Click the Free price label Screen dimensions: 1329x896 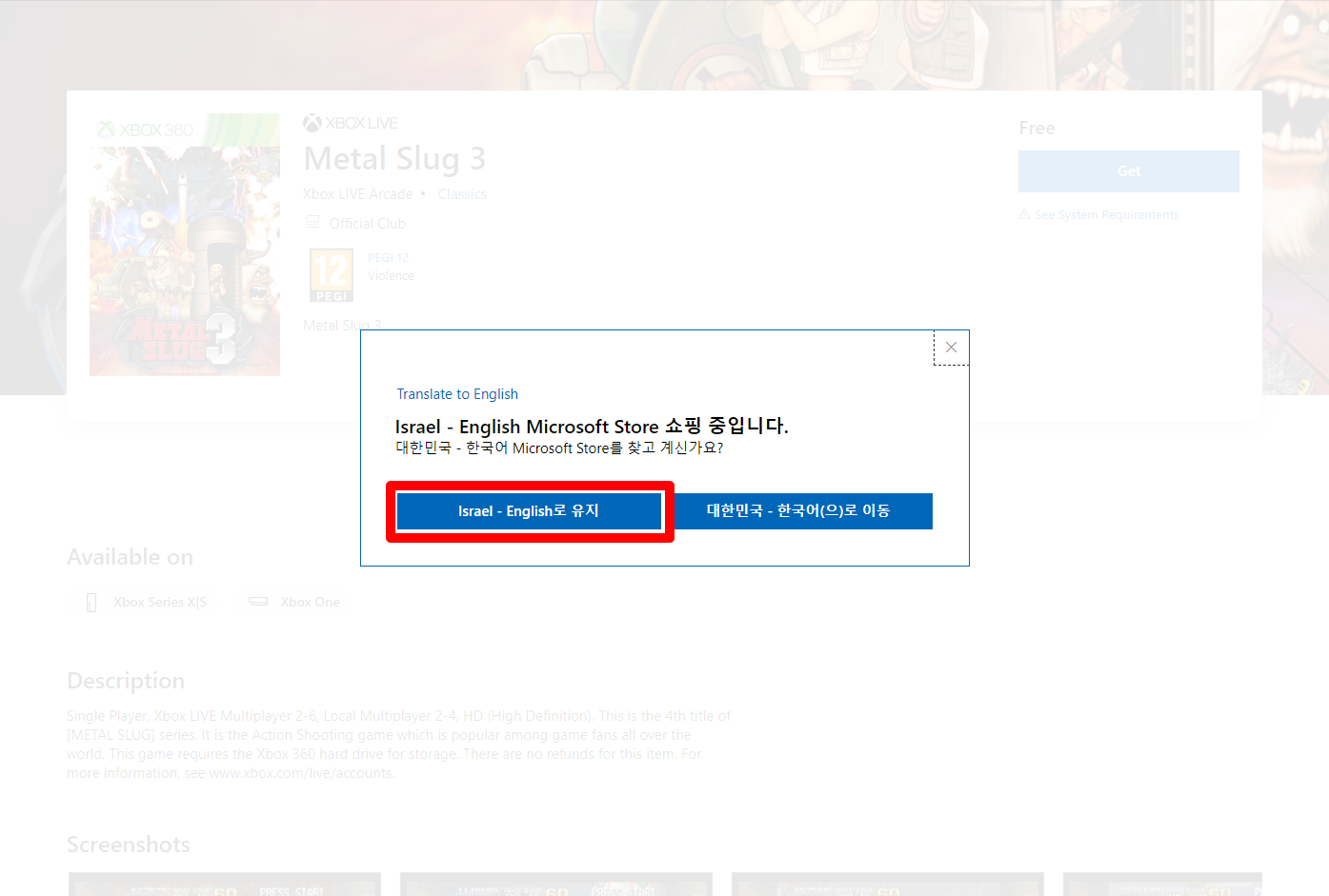1037,129
